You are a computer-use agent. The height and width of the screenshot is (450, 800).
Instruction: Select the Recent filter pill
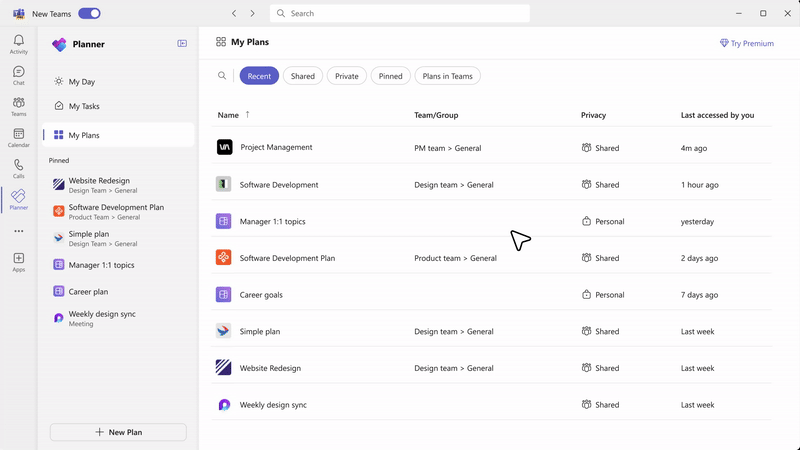tap(259, 76)
